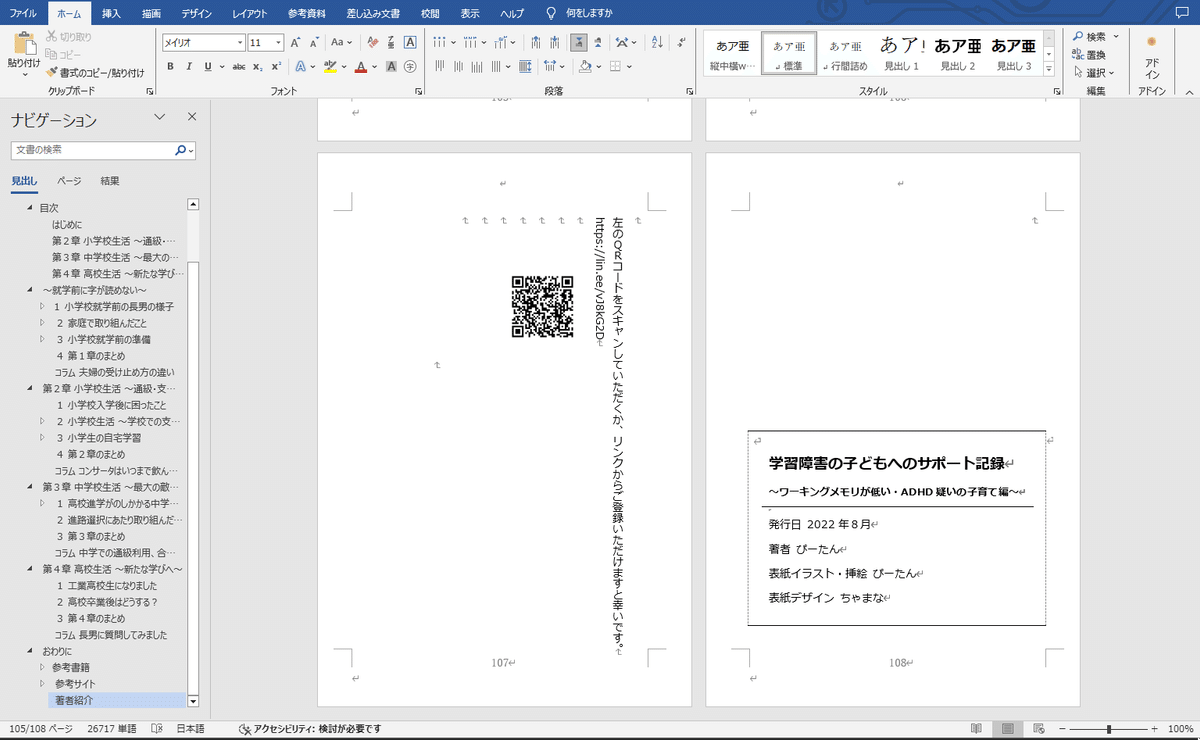Click the increase indent icon

(557, 43)
